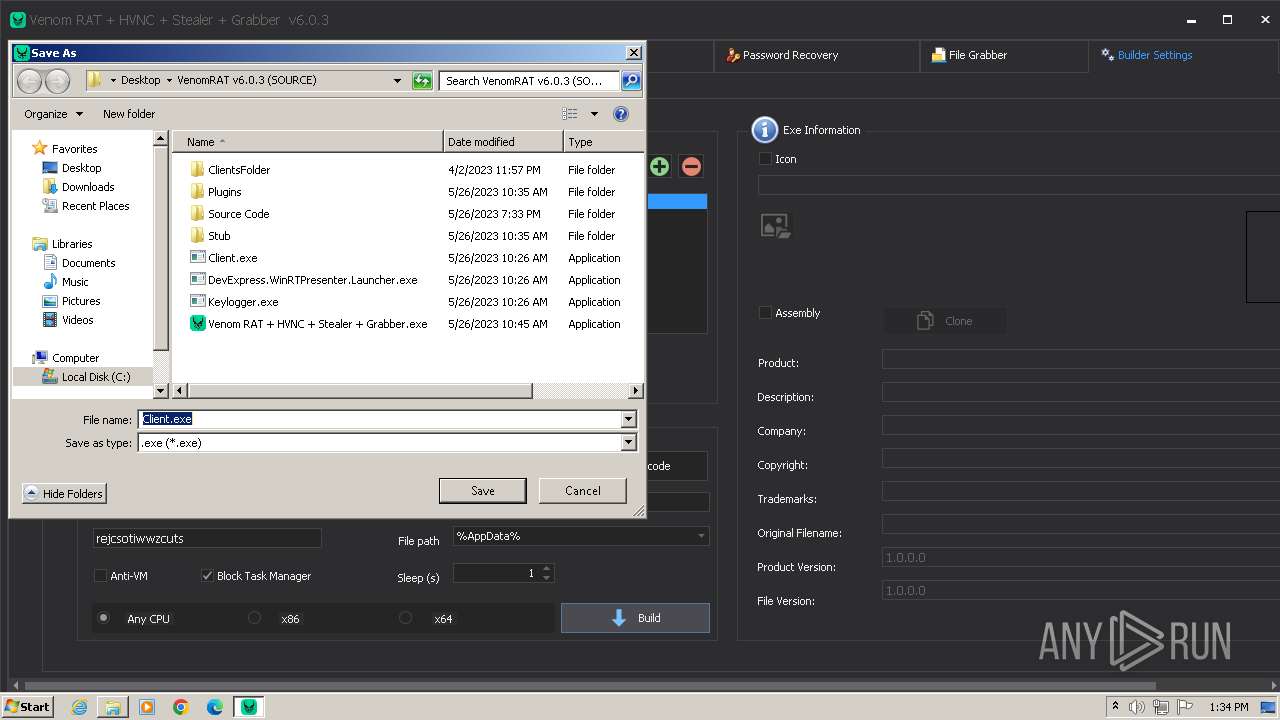The image size is (1280, 720).
Task: Select the x86 radio button
Action: point(254,618)
